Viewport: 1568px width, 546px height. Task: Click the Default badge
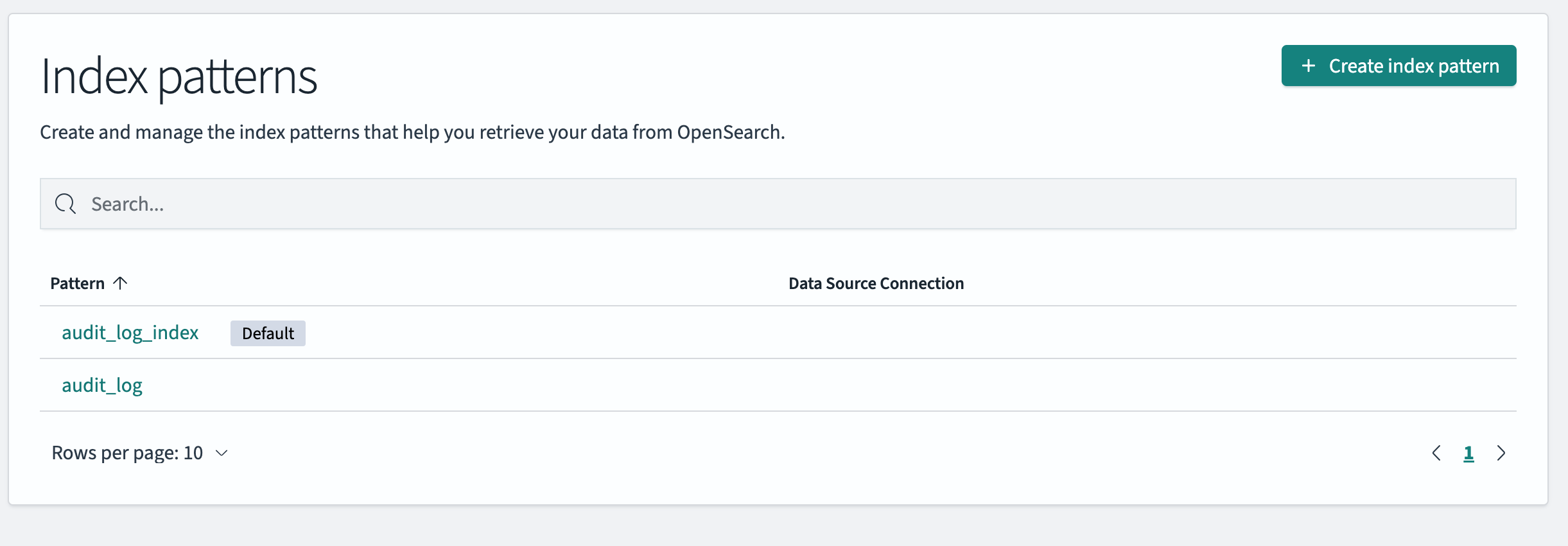coord(268,333)
